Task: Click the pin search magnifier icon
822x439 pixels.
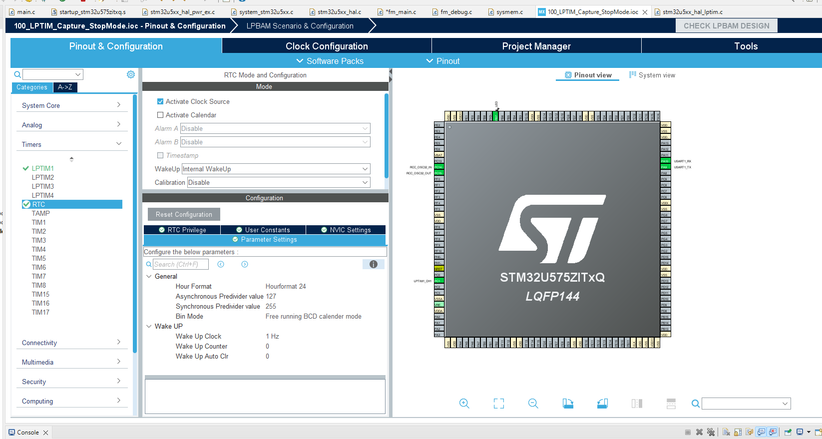Action: coord(695,403)
